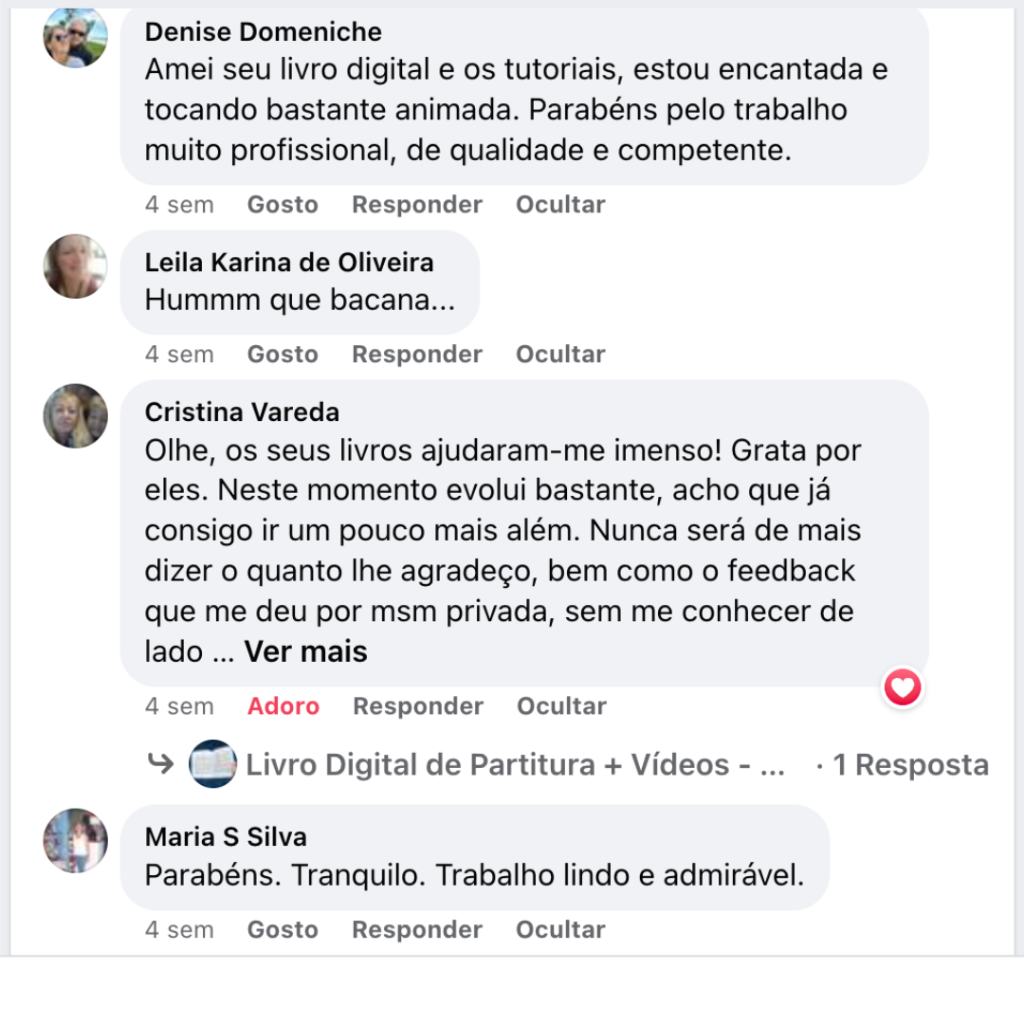Click the 4 sem timestamp on Maria's comment

[179, 929]
